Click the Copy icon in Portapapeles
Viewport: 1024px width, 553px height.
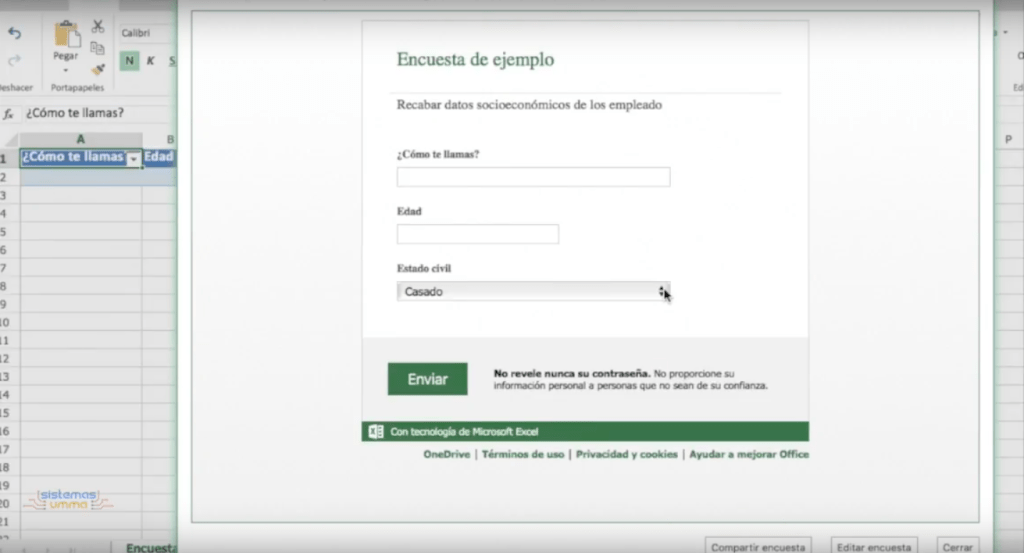pos(98,48)
